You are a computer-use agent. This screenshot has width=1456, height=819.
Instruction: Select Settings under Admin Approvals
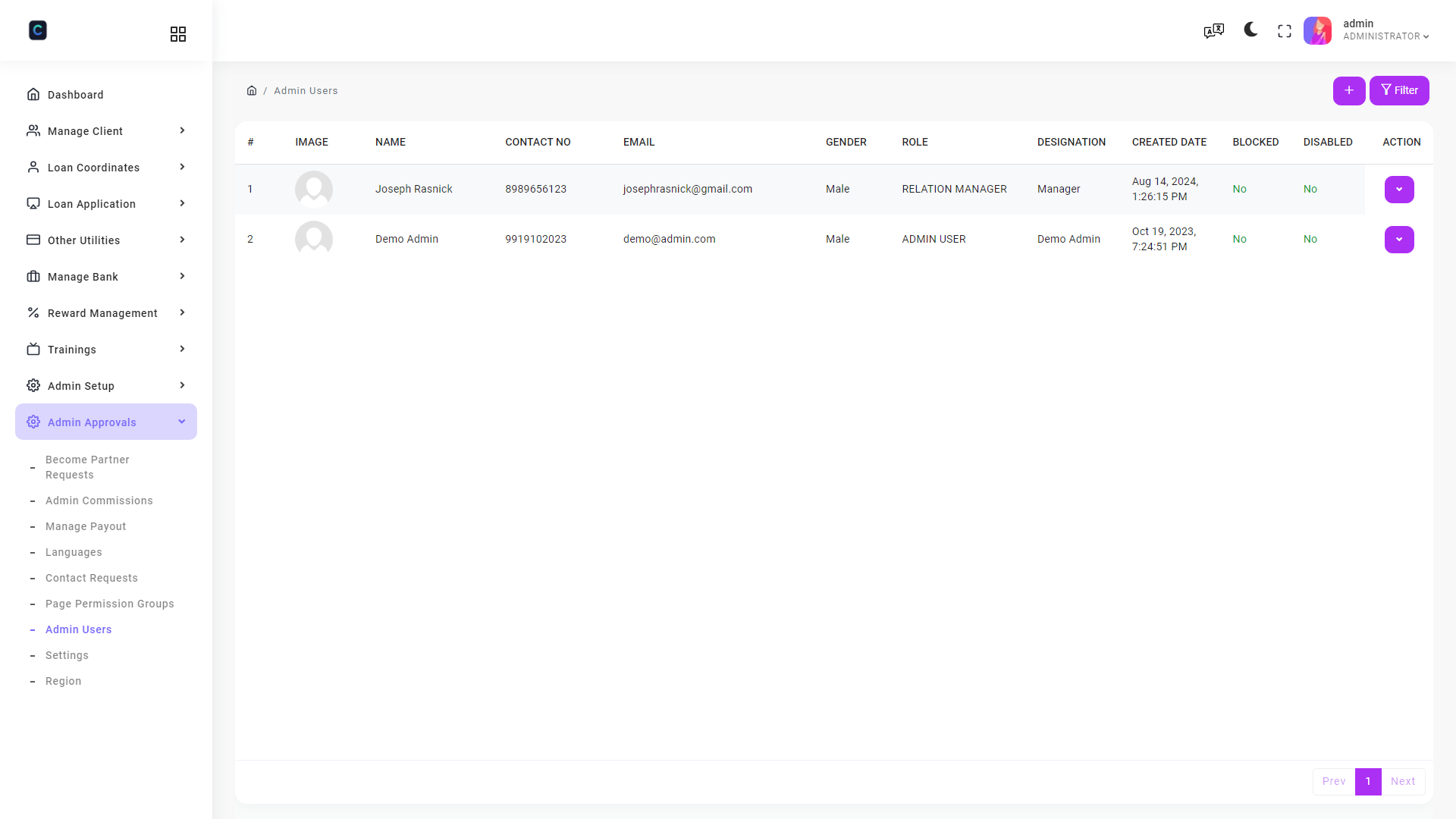(67, 654)
